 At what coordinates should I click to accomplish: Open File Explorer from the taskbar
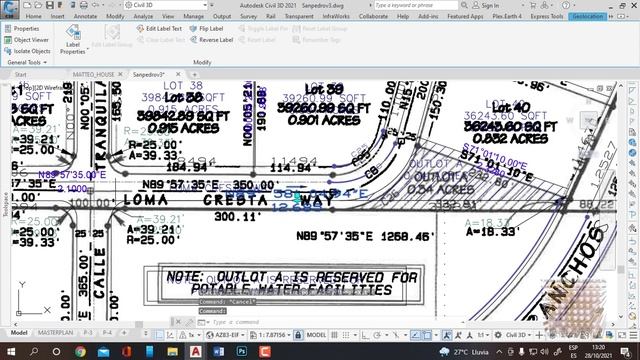172,351
